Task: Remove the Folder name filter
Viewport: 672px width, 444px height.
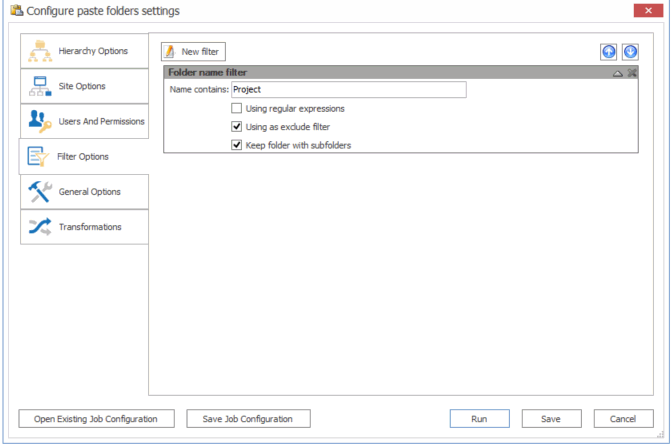Action: (x=631, y=73)
